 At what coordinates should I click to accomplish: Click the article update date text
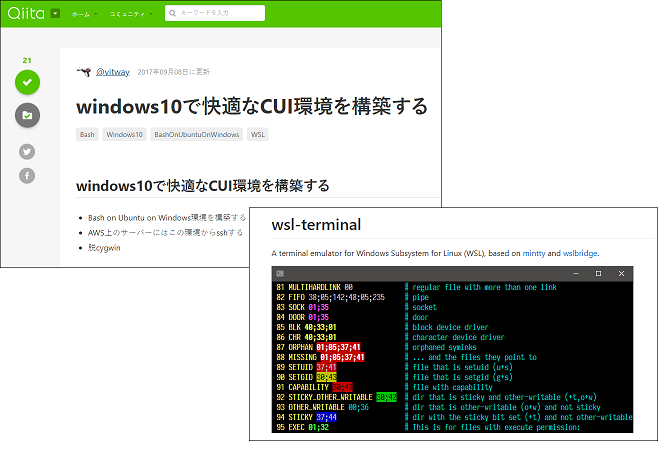point(173,72)
